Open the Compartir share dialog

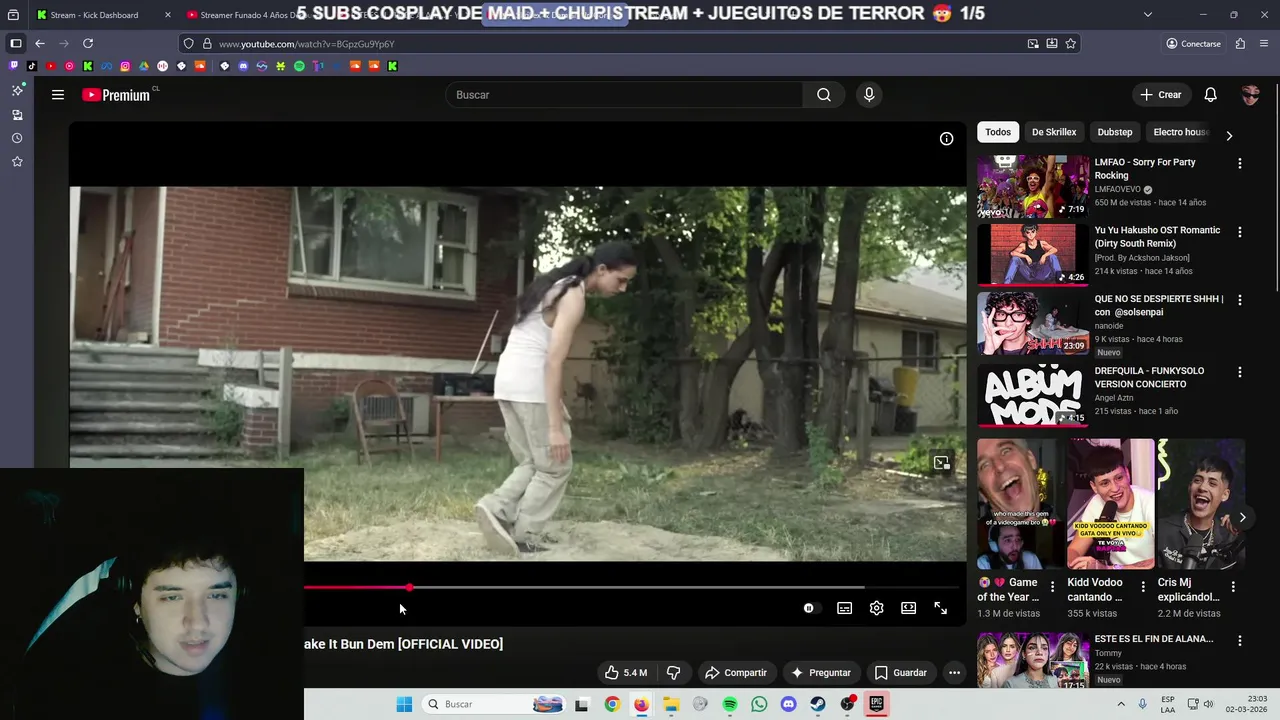[x=736, y=673]
